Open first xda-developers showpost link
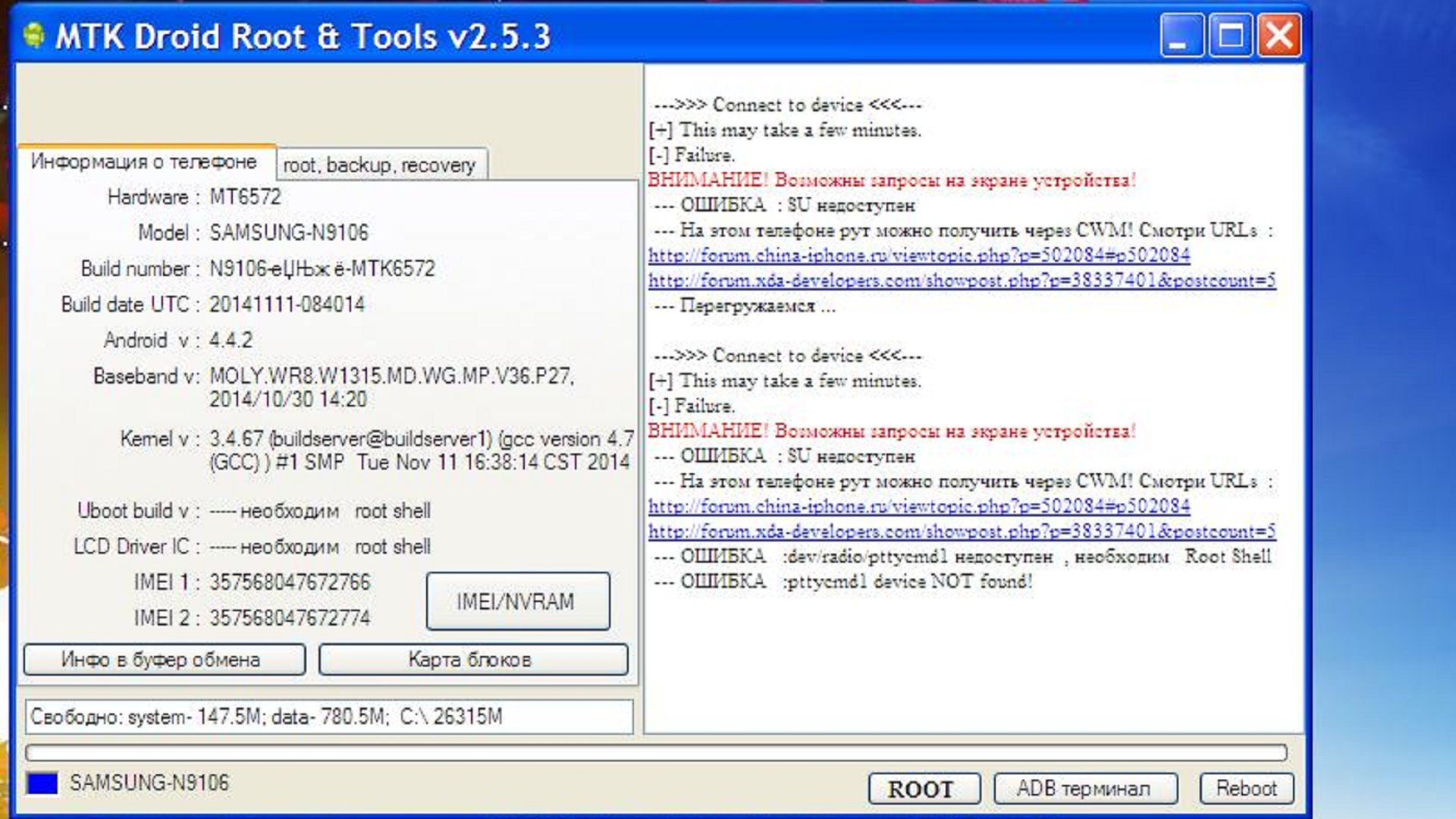The height and width of the screenshot is (819, 1456). (961, 281)
